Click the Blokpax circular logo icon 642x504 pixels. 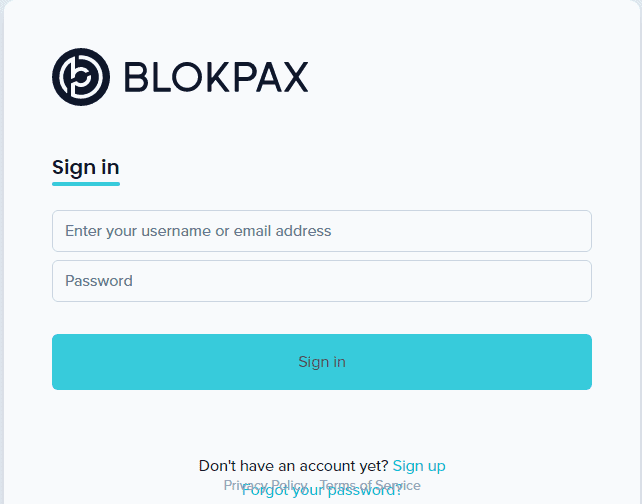81,77
